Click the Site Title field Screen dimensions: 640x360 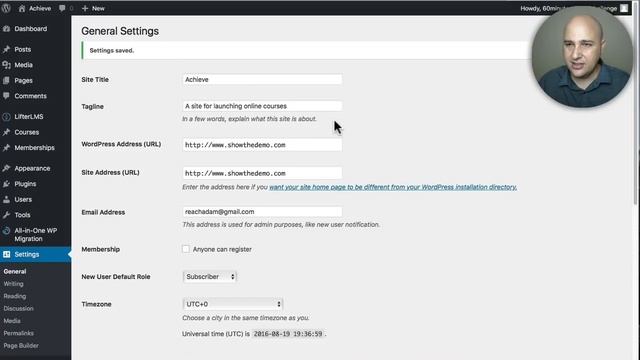[x=262, y=80]
